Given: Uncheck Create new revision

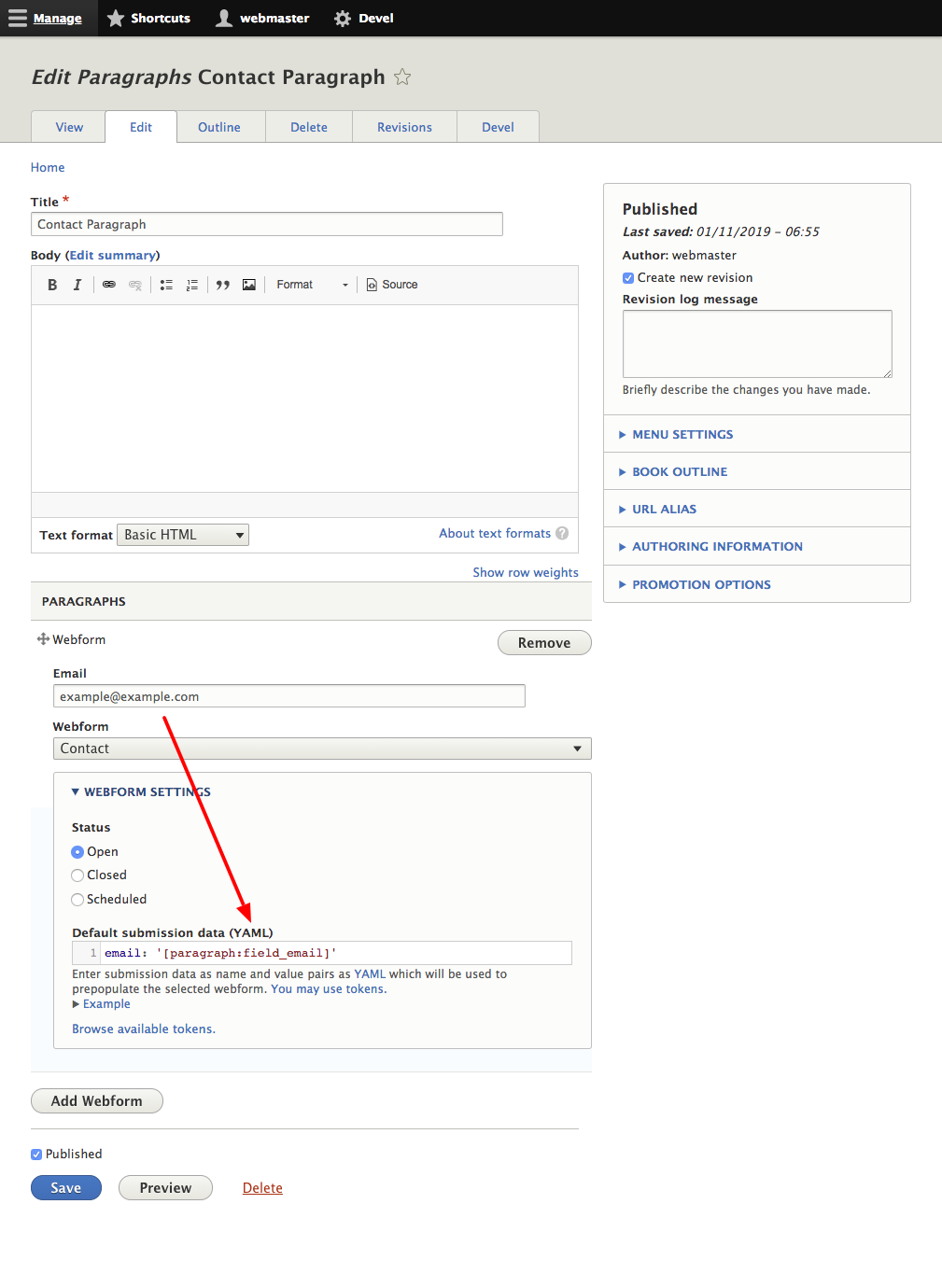Looking at the screenshot, I should (x=628, y=277).
